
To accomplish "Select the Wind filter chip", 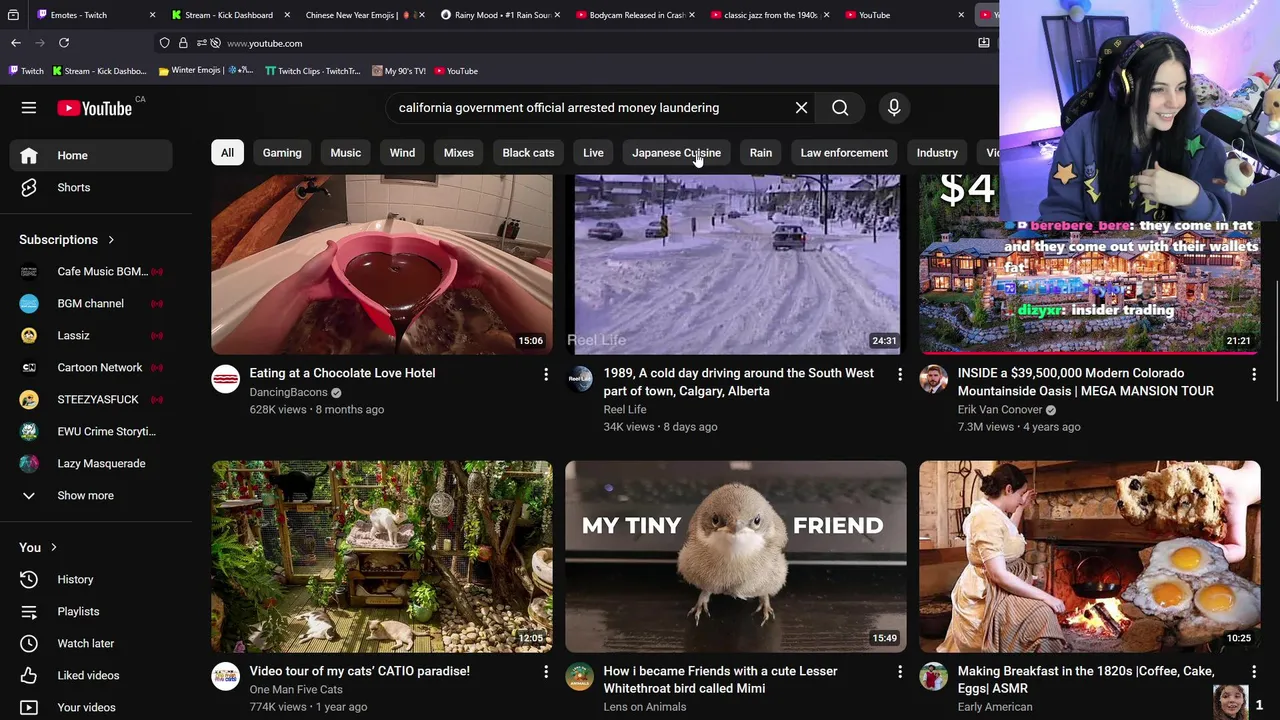I will tap(402, 153).
